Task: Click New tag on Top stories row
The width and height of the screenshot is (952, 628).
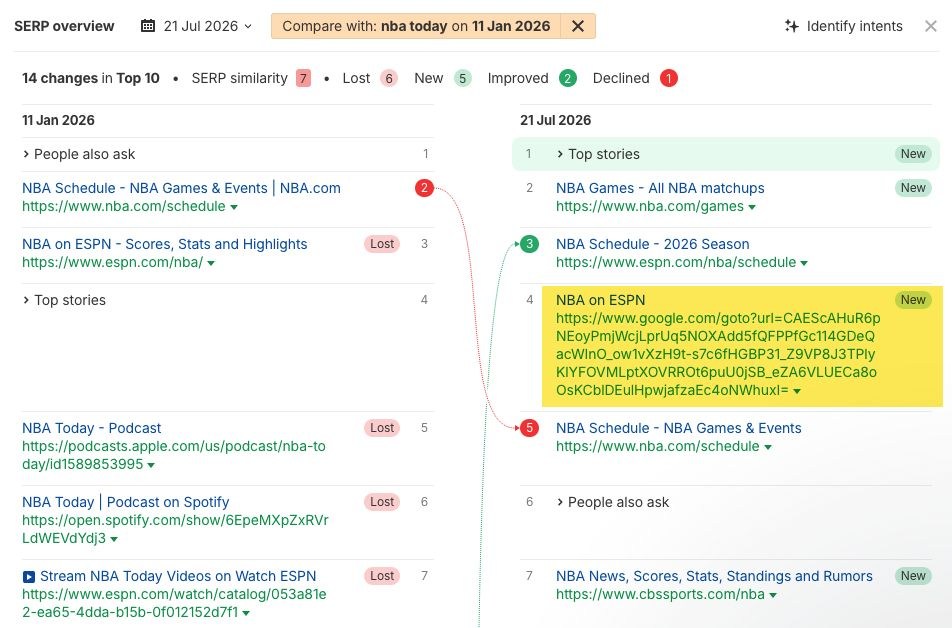Action: tap(913, 154)
